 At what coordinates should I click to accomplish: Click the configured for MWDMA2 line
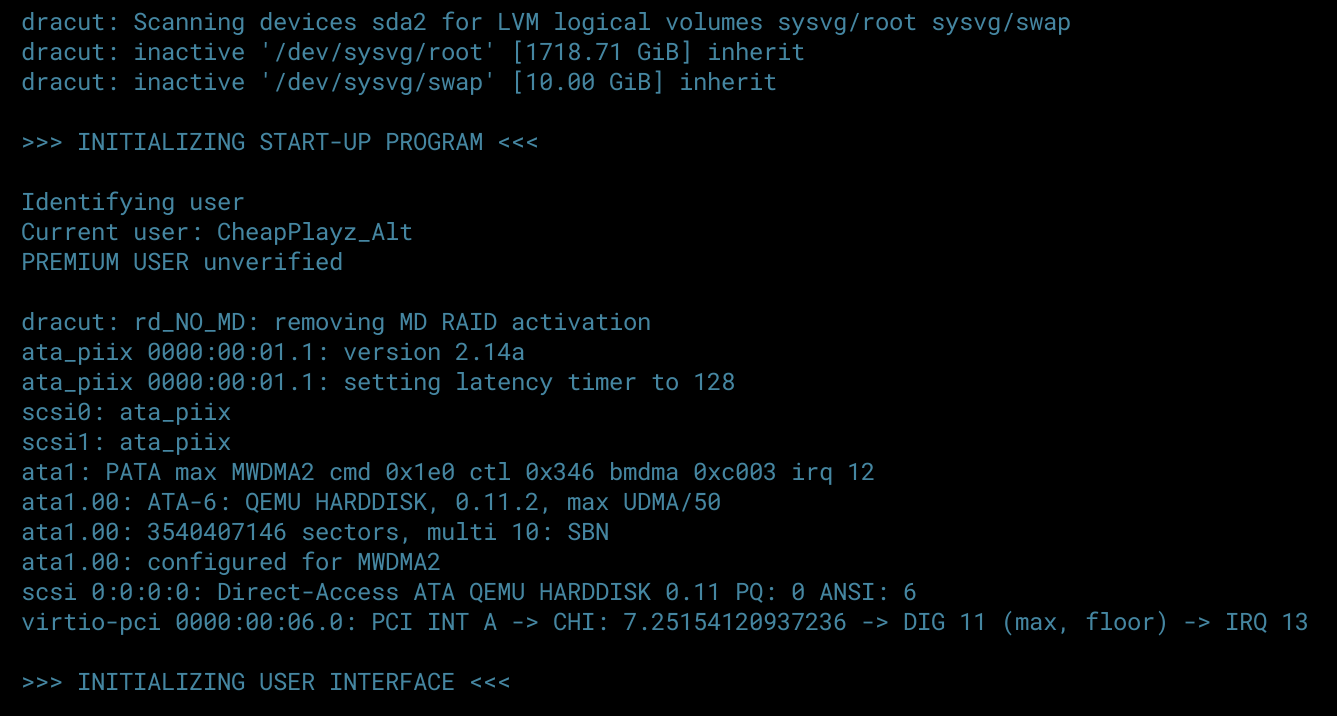click(231, 562)
